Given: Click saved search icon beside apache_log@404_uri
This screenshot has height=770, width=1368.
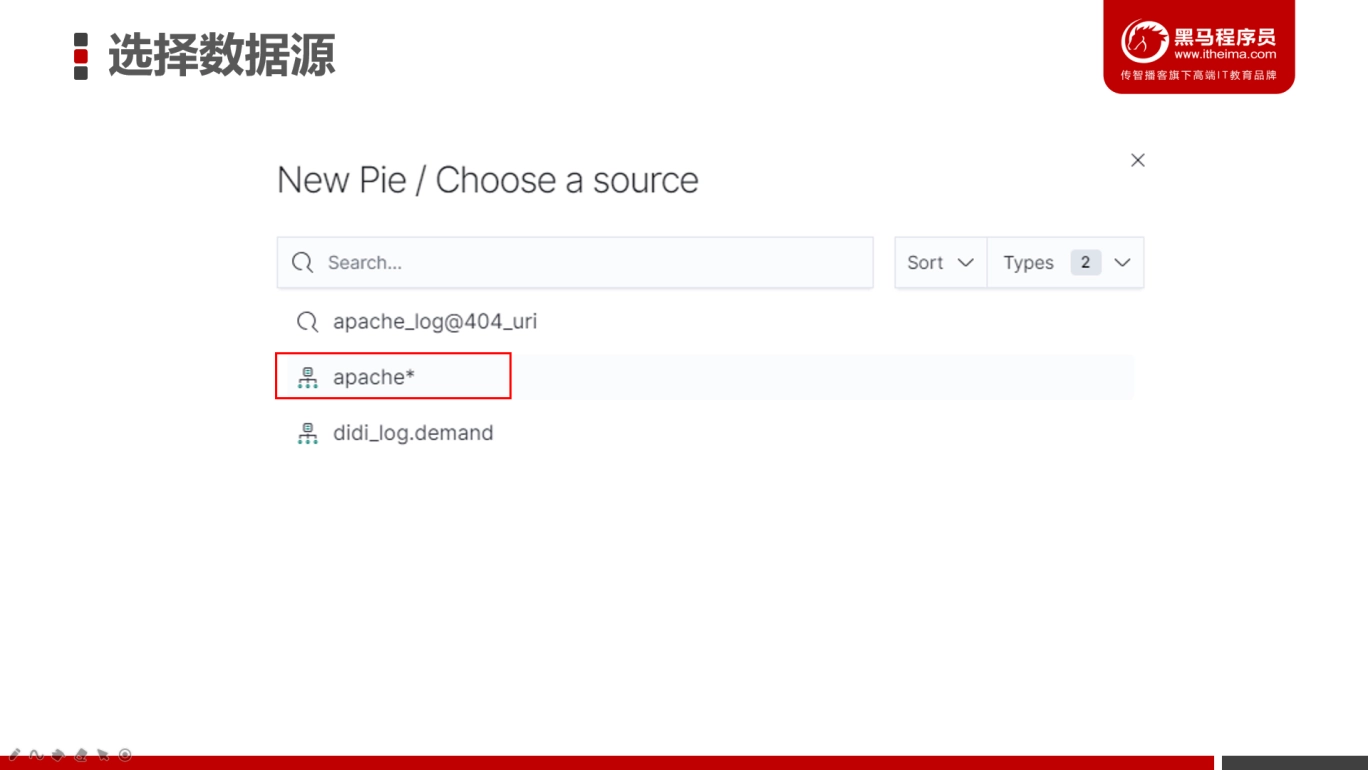Looking at the screenshot, I should [x=307, y=322].
